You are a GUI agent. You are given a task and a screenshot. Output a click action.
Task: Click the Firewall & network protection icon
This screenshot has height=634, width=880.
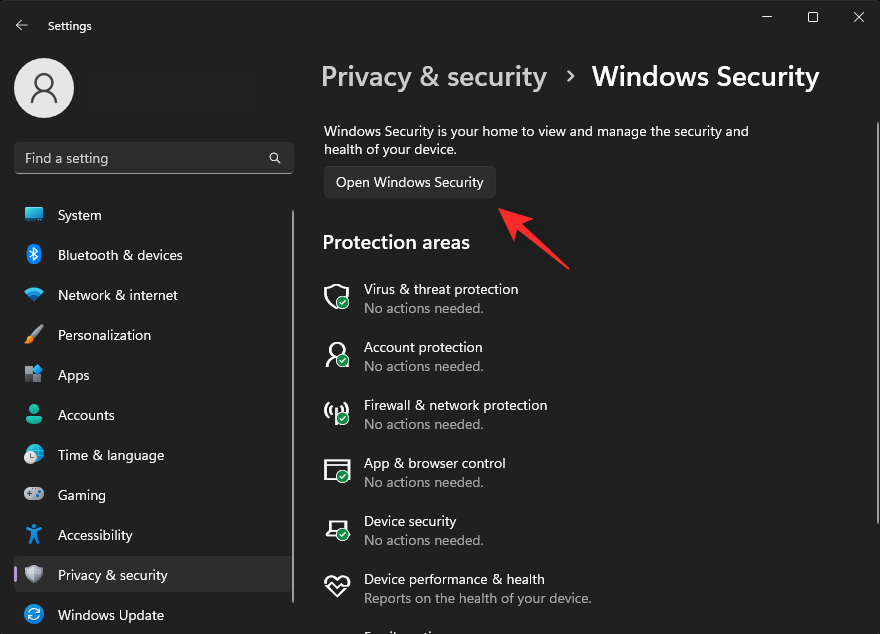[x=336, y=413]
